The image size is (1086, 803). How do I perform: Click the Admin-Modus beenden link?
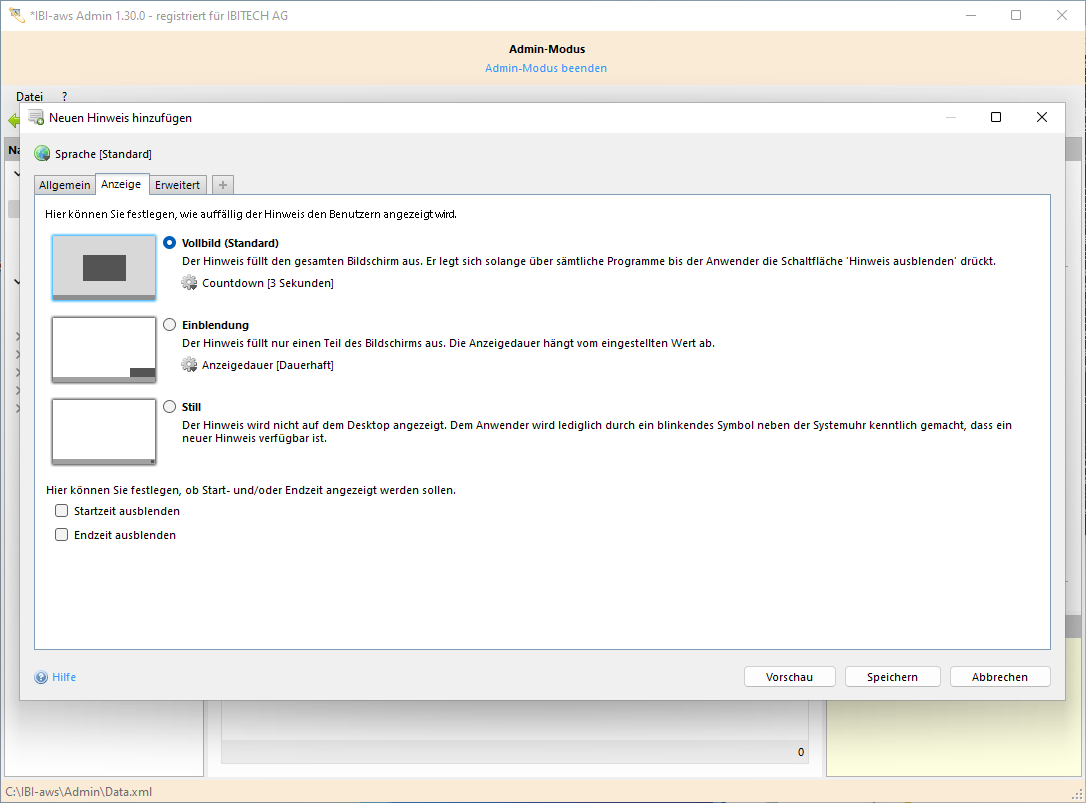point(546,68)
